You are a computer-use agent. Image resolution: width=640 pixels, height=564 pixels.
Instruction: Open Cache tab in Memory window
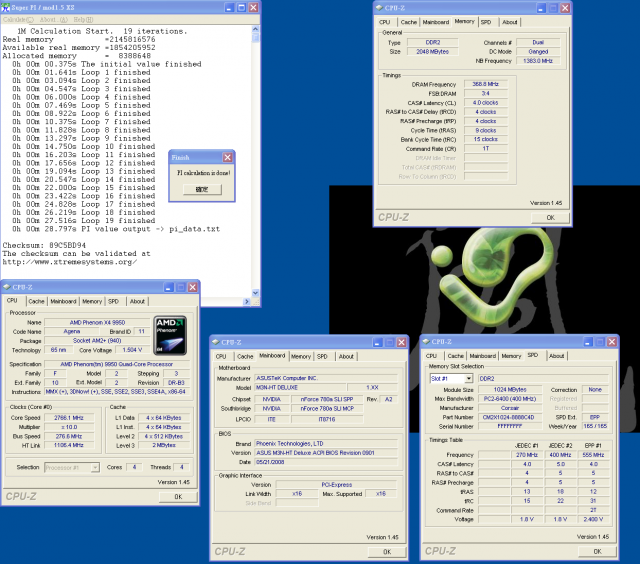click(409, 22)
